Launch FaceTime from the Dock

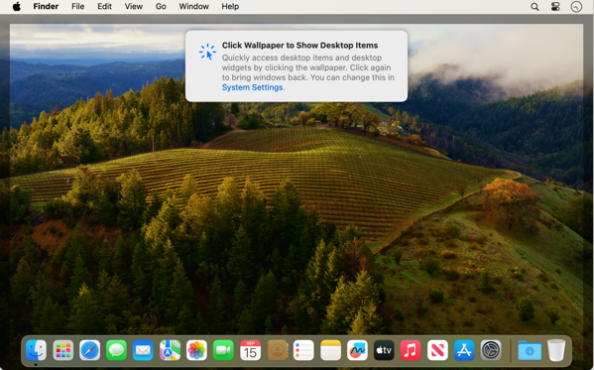(224, 350)
